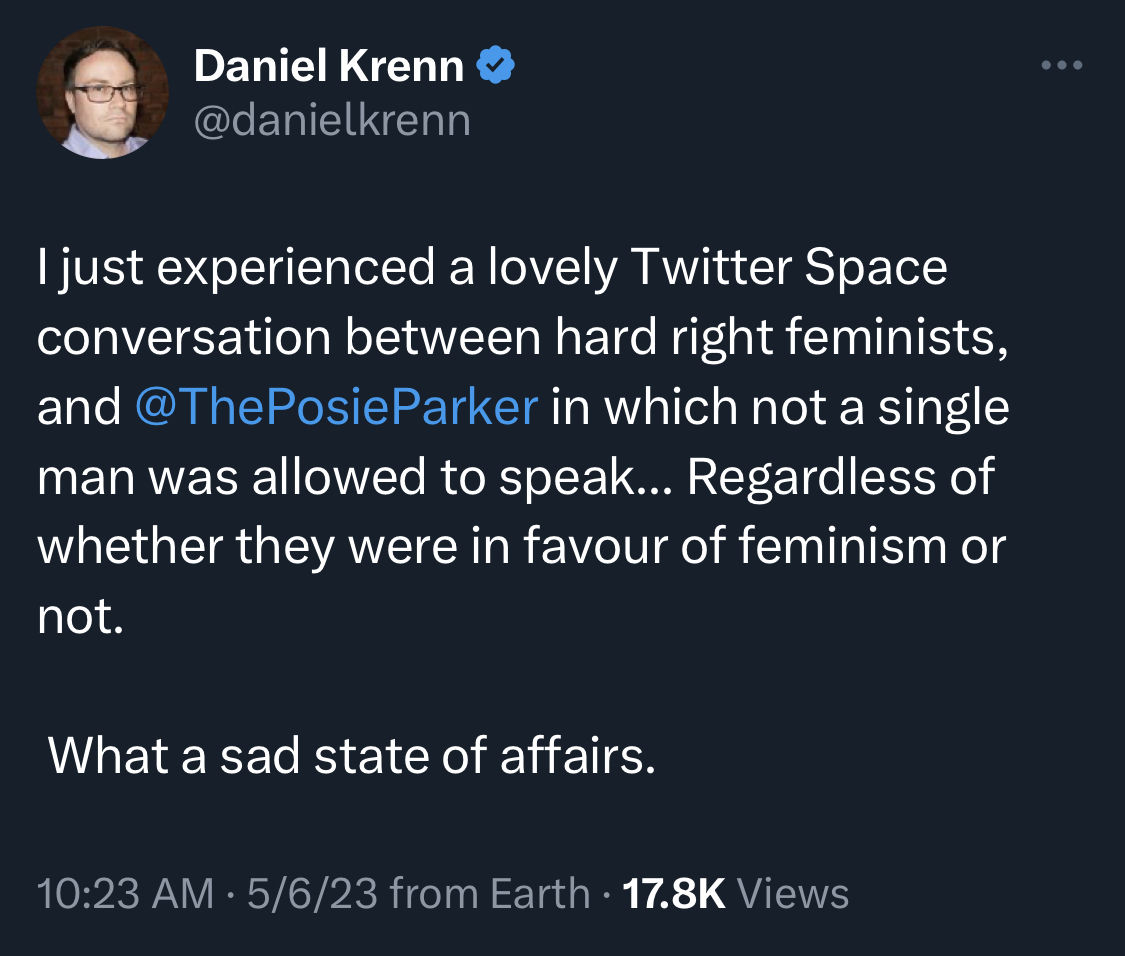The height and width of the screenshot is (956, 1125).
Task: Click the 17.8K view count number
Action: (673, 892)
